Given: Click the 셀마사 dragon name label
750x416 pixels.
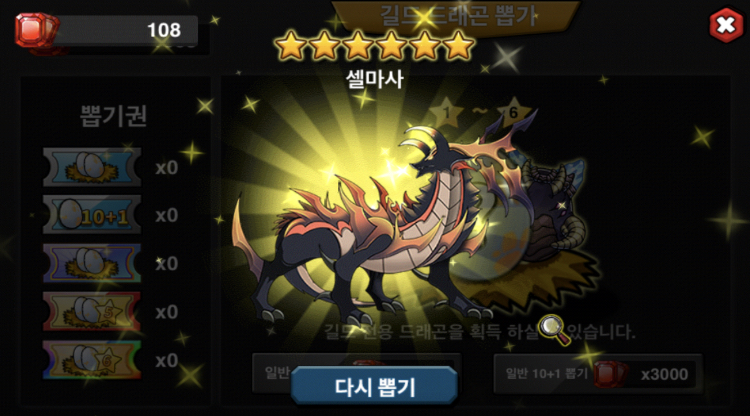Looking at the screenshot, I should [375, 79].
